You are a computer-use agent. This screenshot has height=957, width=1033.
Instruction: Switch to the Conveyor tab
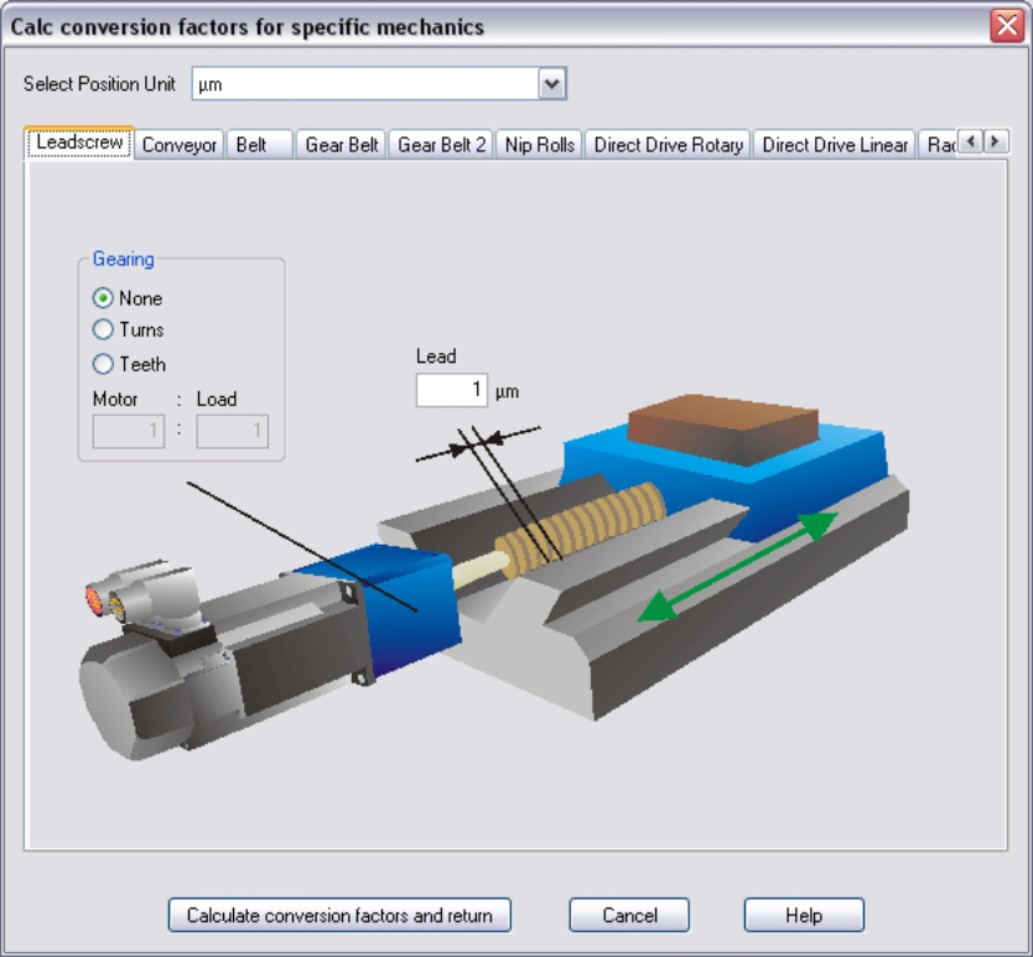click(179, 145)
